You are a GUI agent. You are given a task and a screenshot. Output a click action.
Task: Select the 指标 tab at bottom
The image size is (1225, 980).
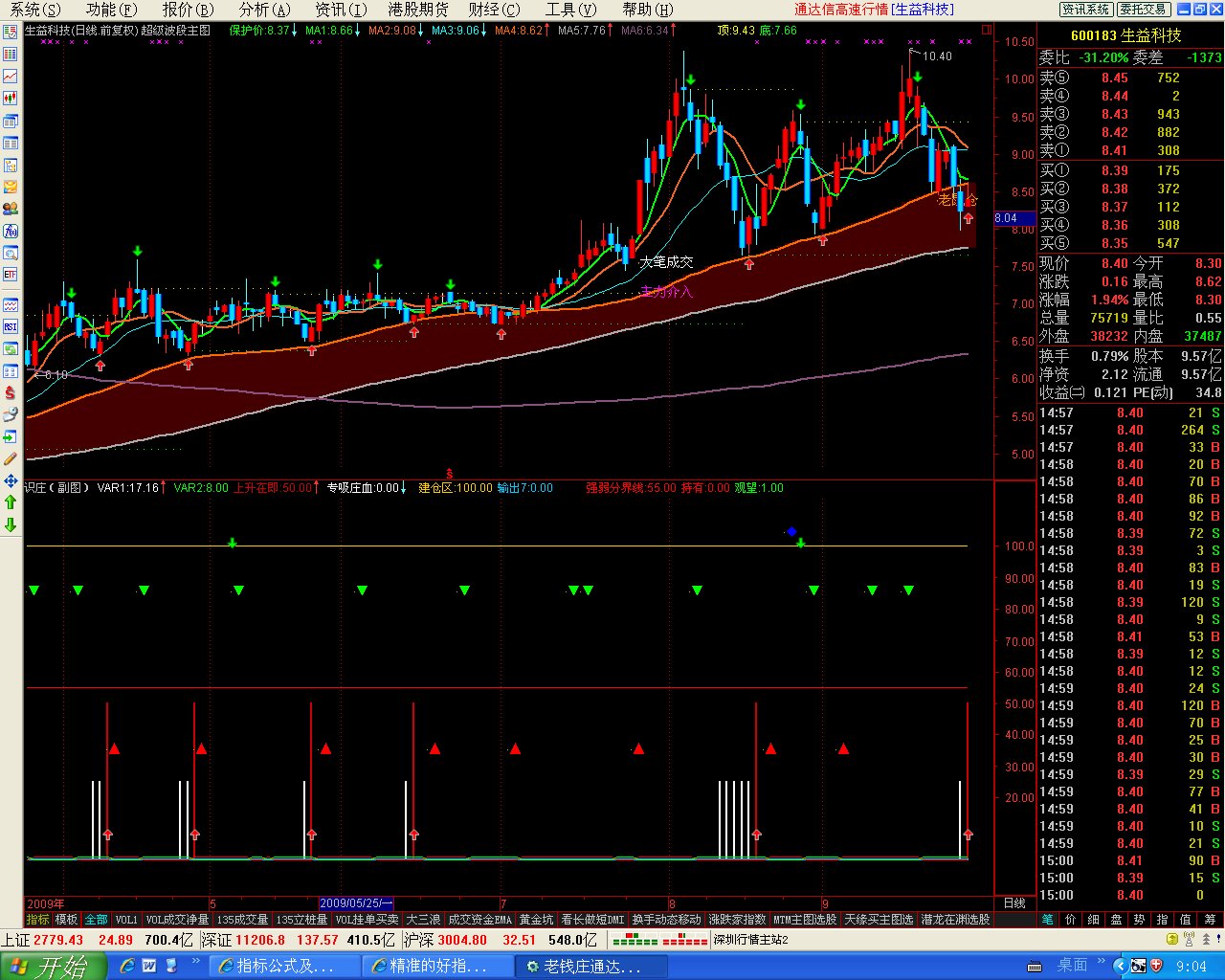38,919
